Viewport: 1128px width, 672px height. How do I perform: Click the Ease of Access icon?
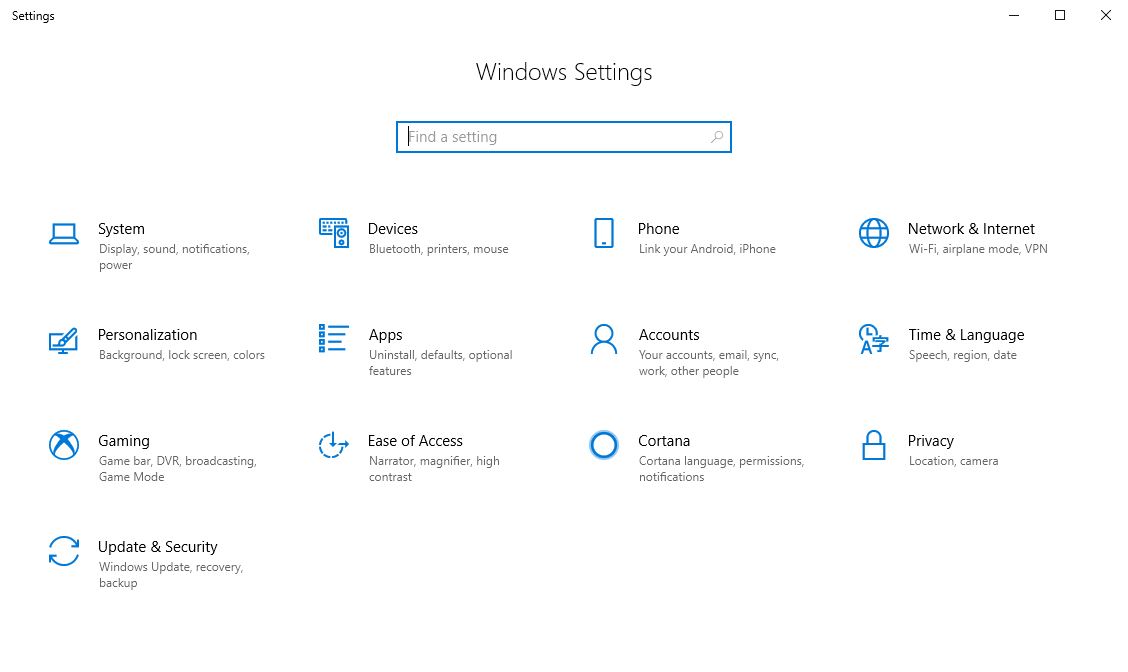point(334,445)
